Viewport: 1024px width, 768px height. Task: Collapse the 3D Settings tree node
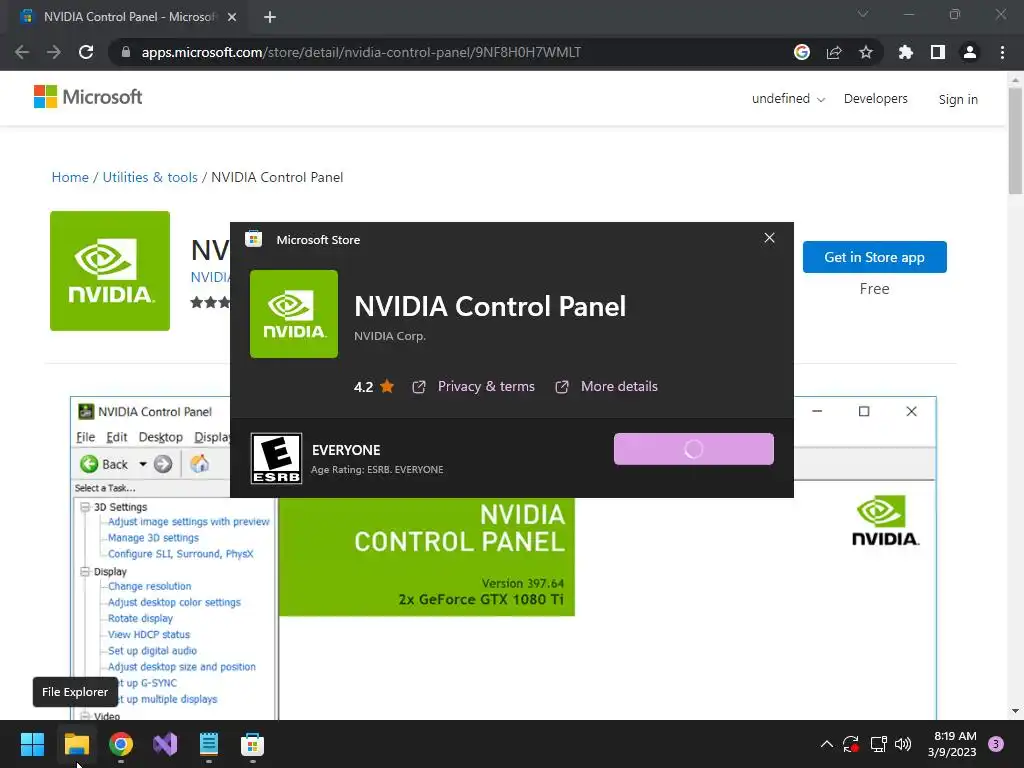pyautogui.click(x=85, y=507)
